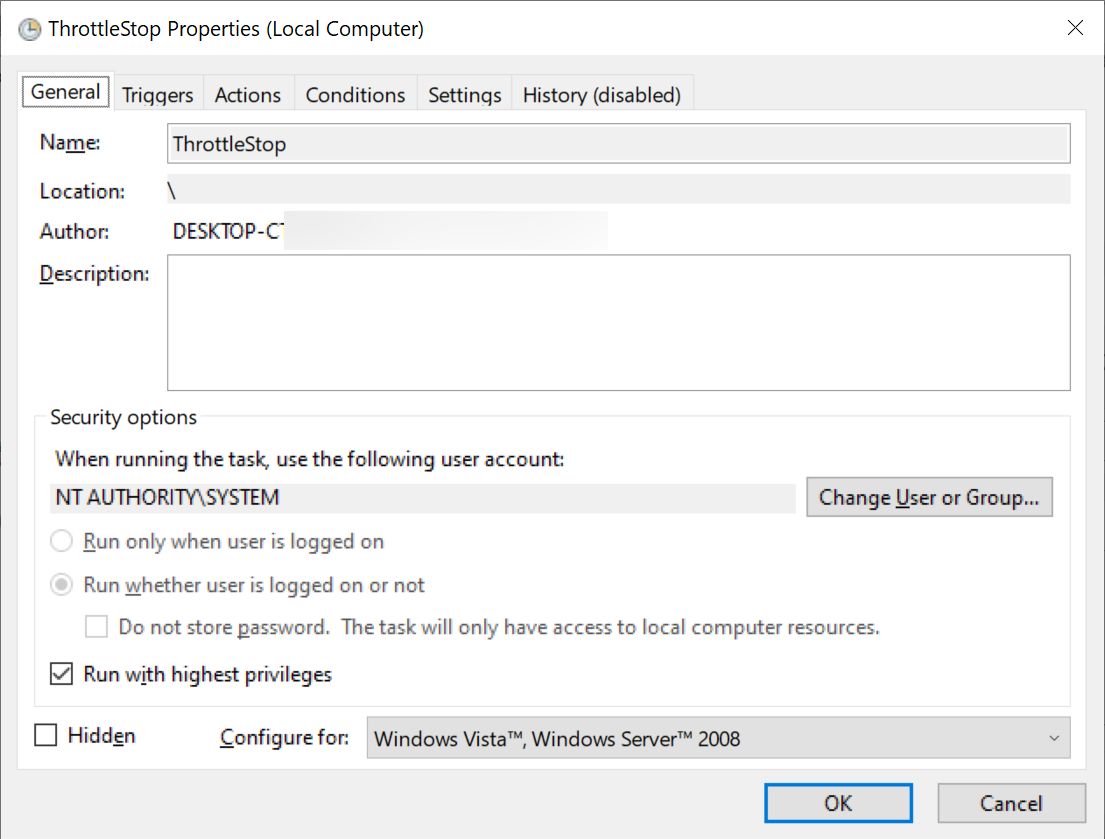This screenshot has width=1105, height=839.
Task: Close the ThrottleStop Properties dialog
Action: (1075, 27)
